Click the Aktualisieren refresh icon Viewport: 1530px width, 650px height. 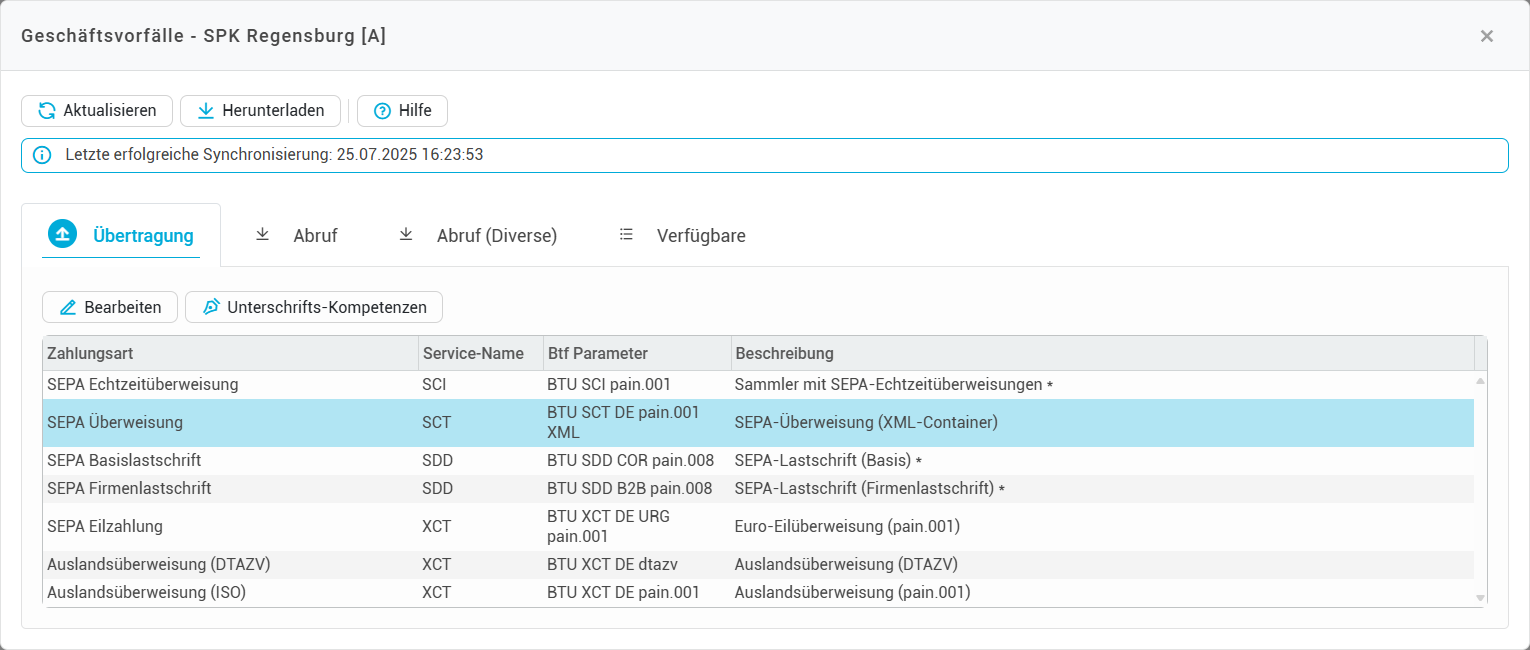pos(47,111)
